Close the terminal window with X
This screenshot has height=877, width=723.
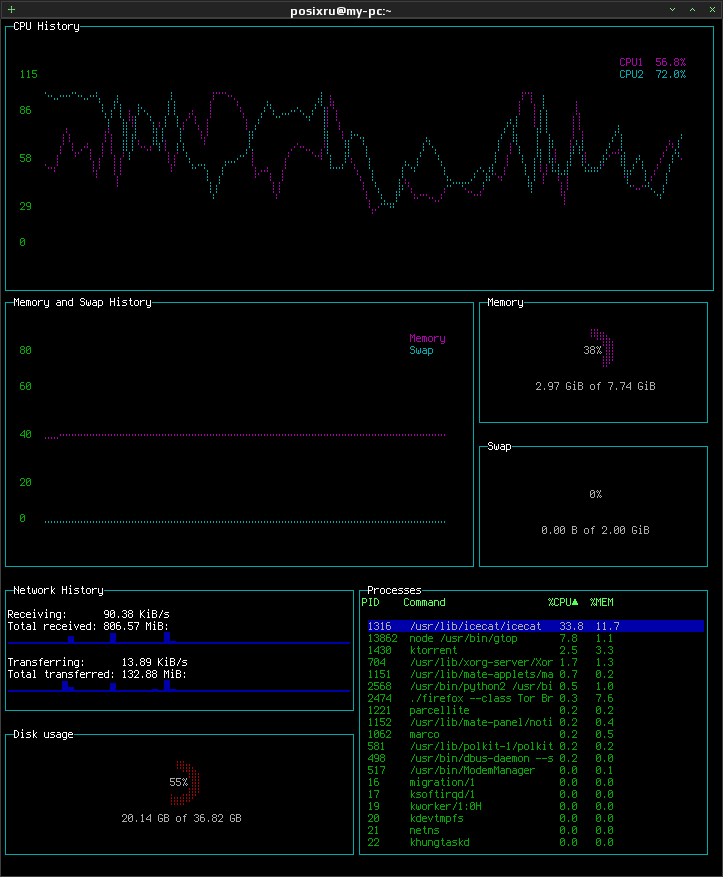(x=712, y=10)
